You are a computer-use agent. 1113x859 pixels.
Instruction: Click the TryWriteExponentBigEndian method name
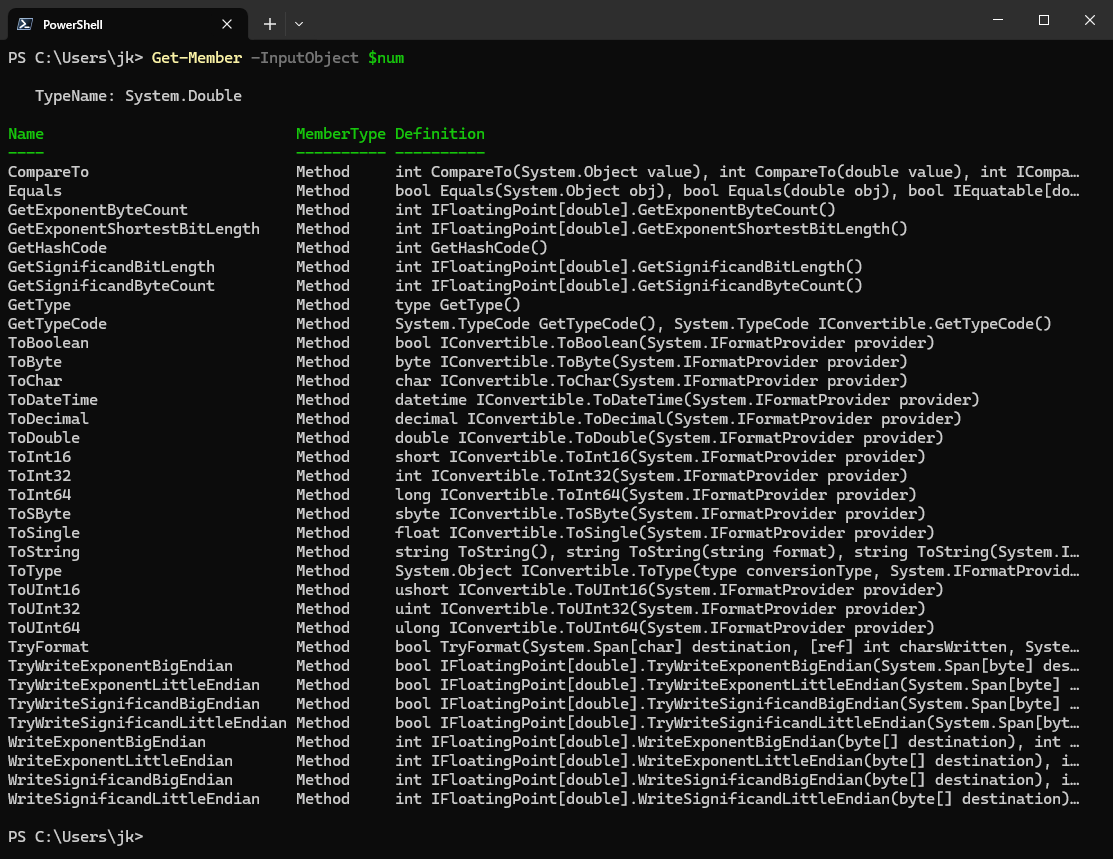point(120,666)
